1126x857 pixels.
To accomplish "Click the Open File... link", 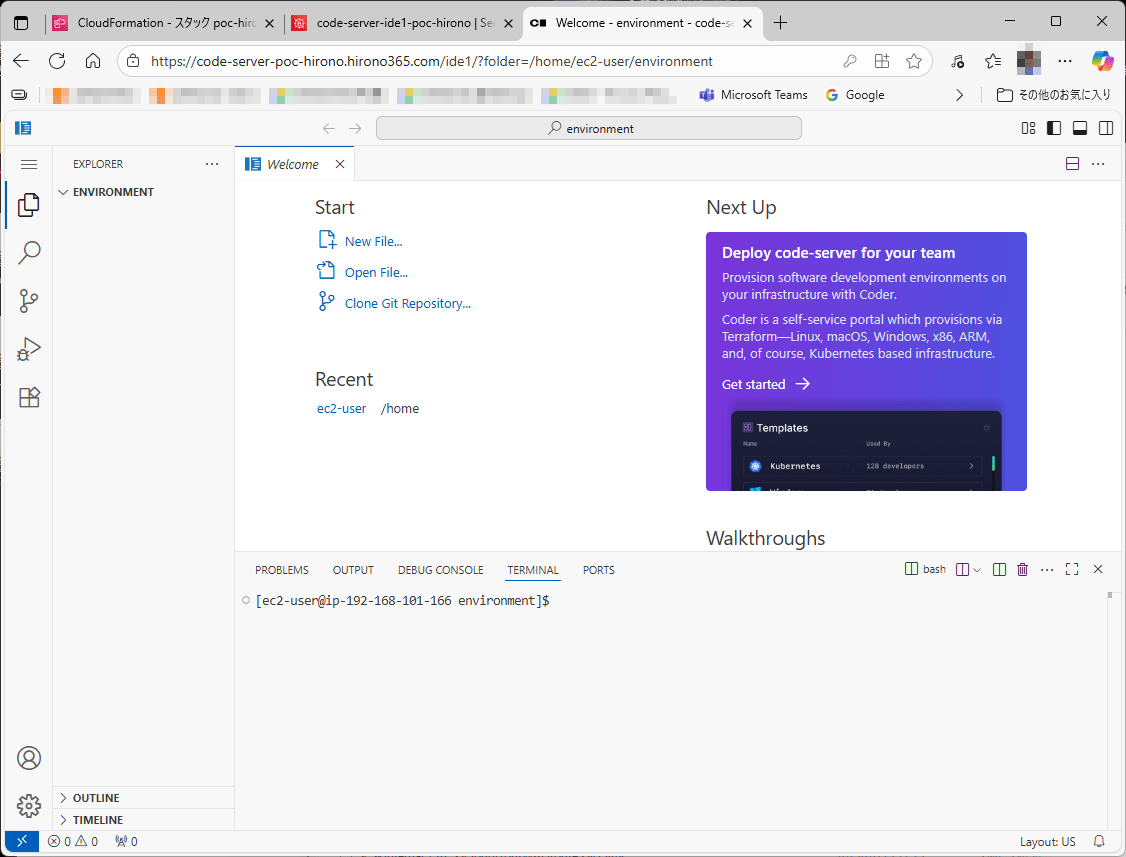I will [376, 272].
